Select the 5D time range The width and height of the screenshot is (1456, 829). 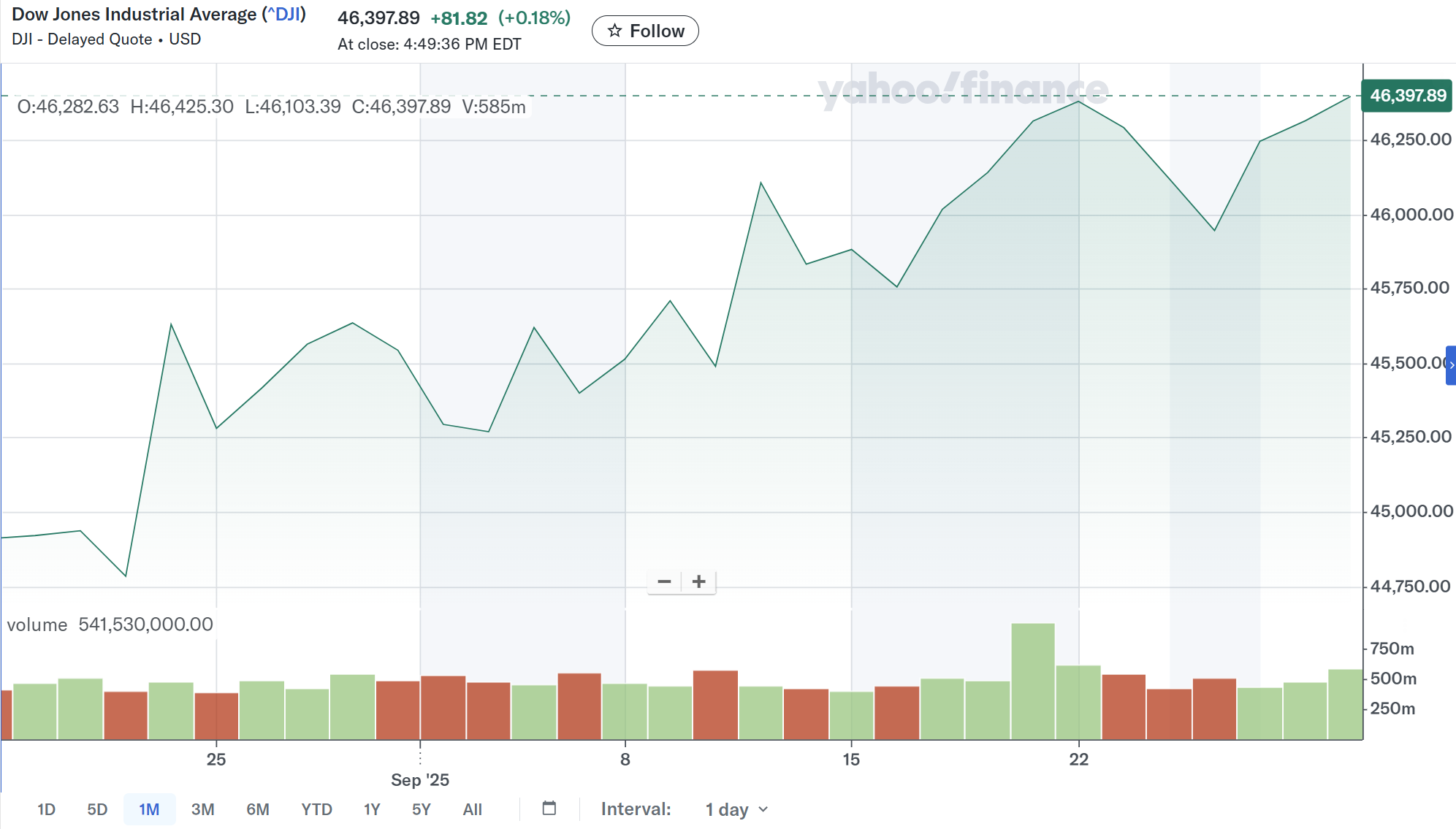tap(97, 809)
